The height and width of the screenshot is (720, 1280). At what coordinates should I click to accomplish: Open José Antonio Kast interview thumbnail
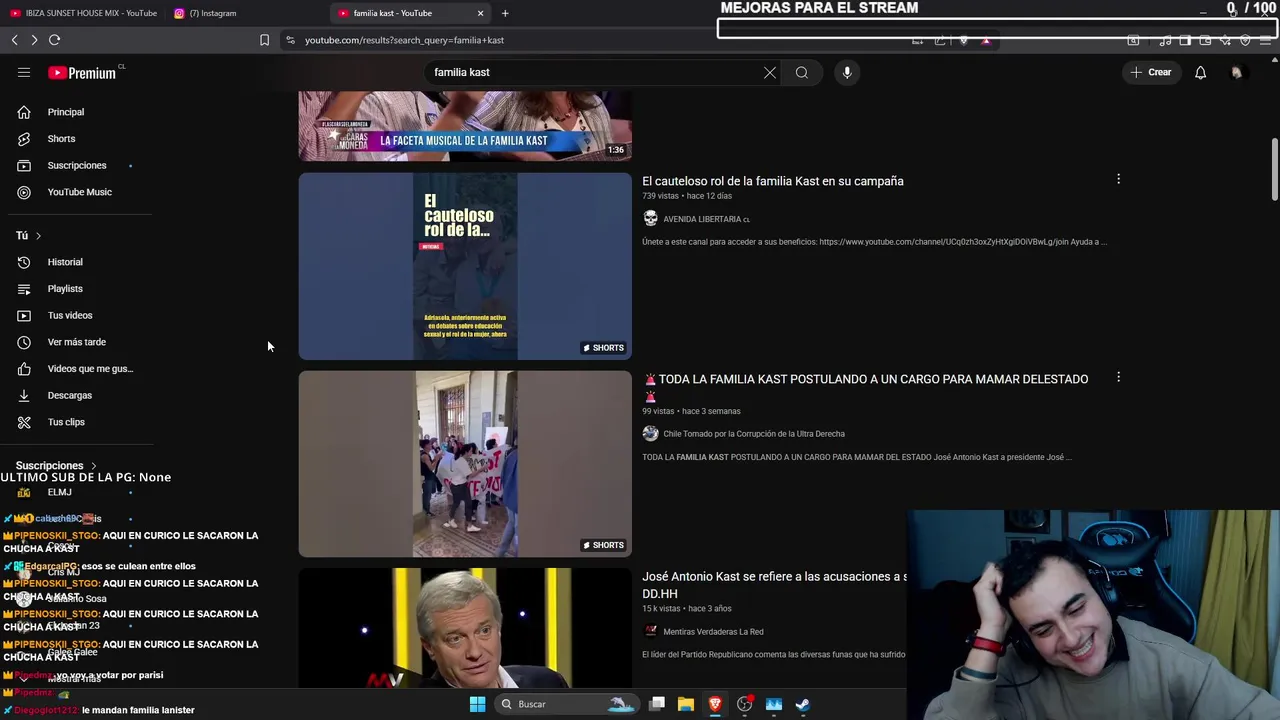[x=465, y=628]
